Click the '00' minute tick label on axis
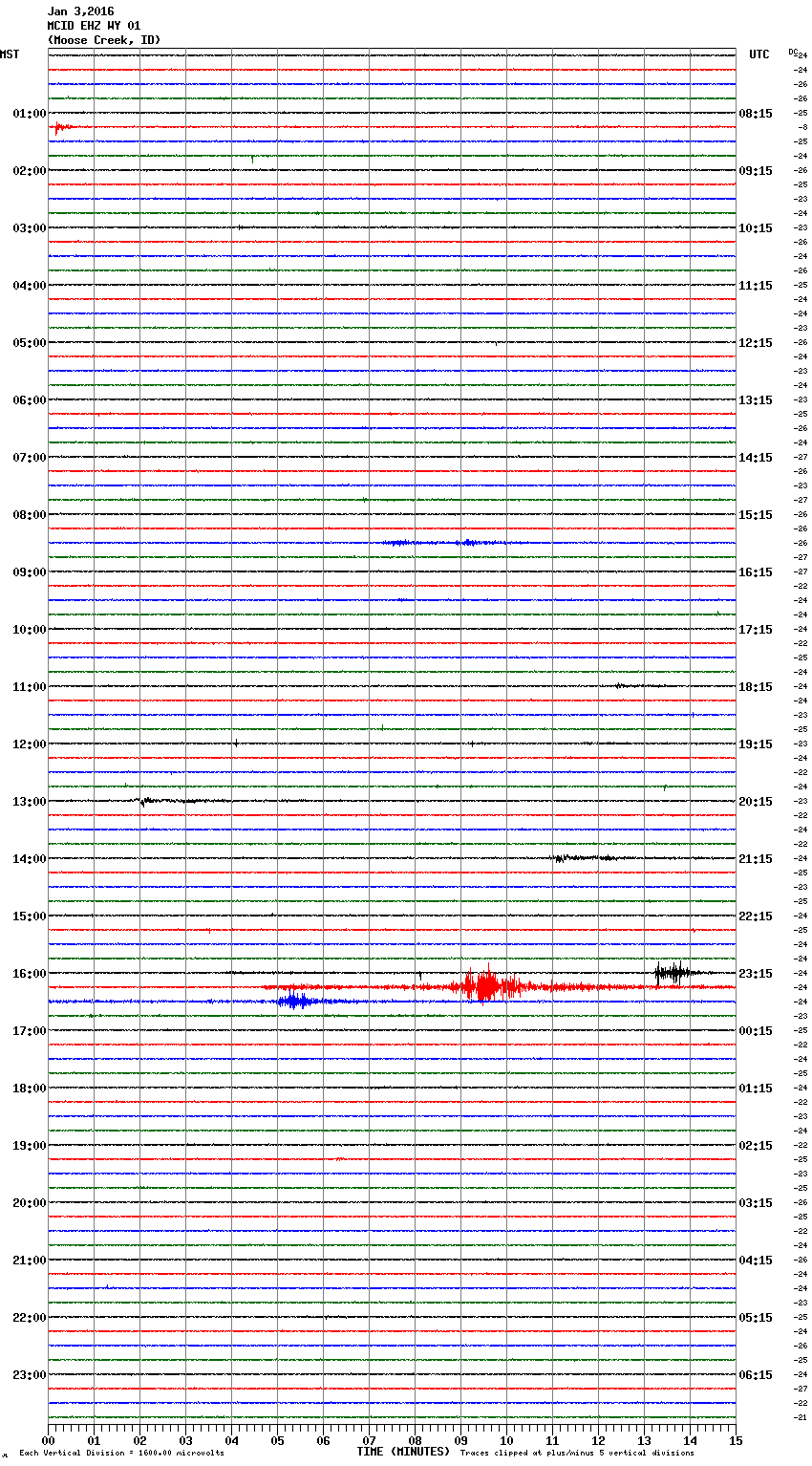The image size is (812, 1466). (48, 1440)
